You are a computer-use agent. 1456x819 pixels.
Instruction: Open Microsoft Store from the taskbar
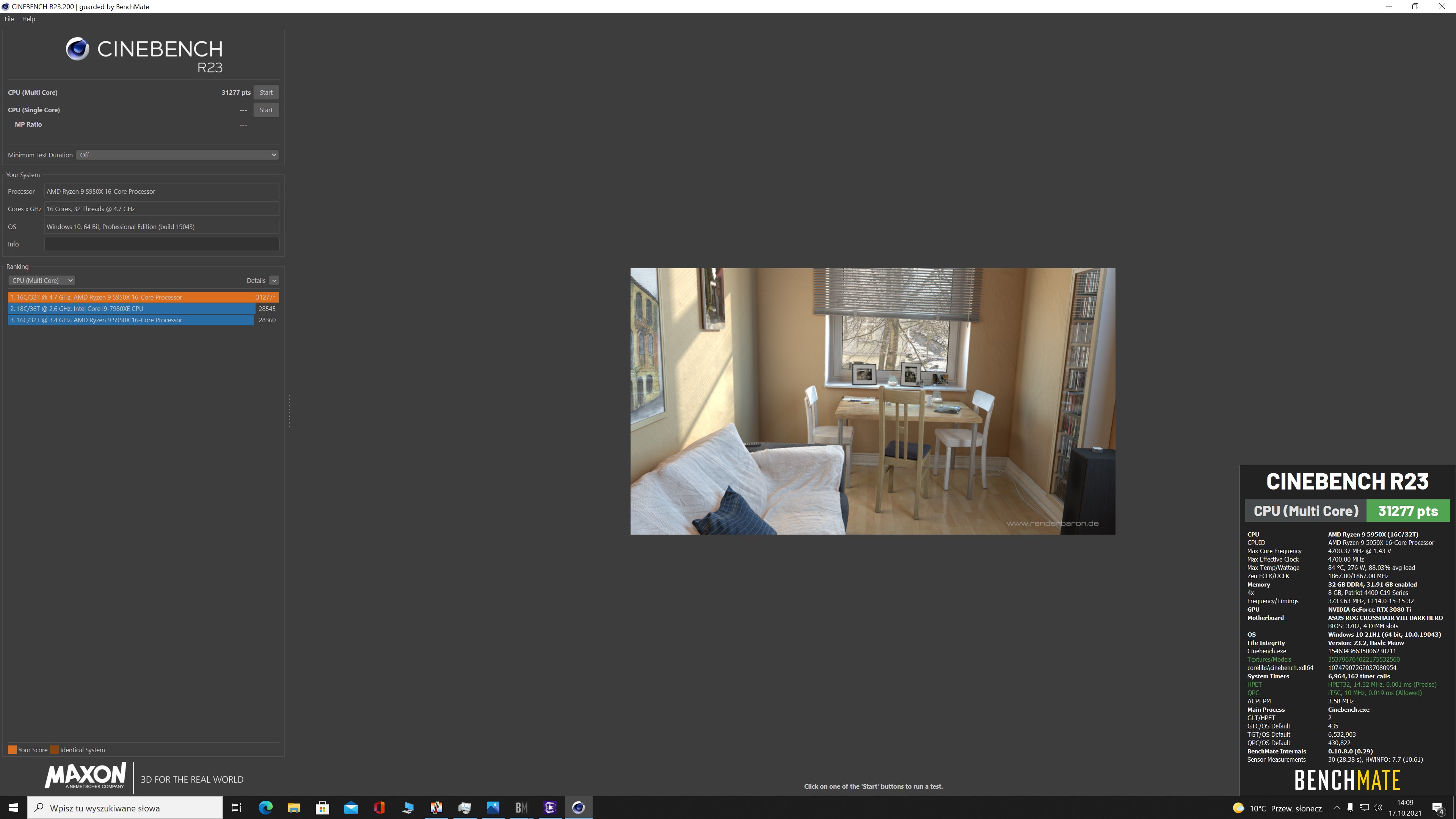click(x=322, y=808)
